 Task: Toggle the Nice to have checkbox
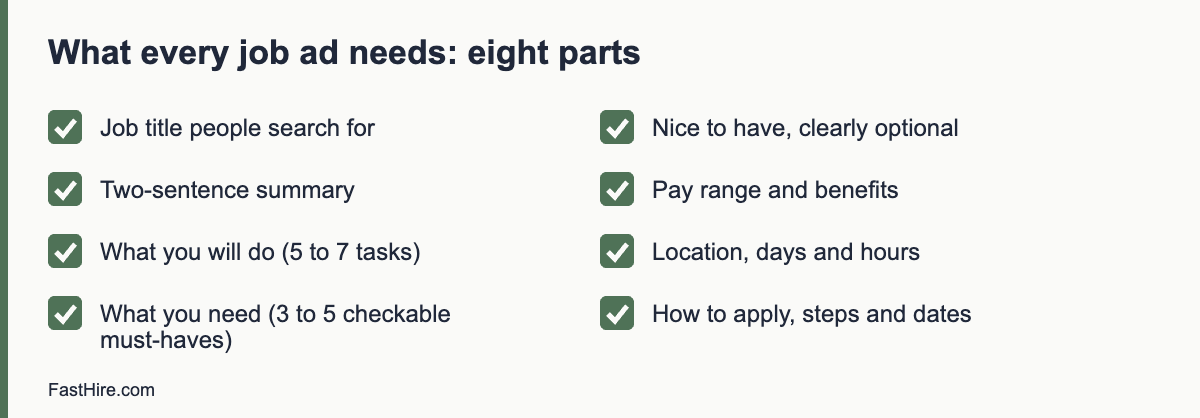(617, 128)
